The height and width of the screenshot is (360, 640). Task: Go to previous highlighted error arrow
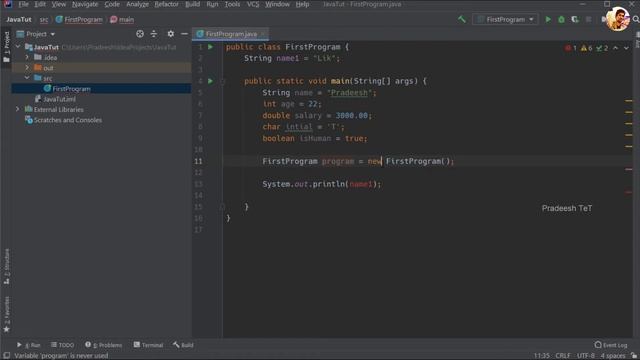click(616, 48)
